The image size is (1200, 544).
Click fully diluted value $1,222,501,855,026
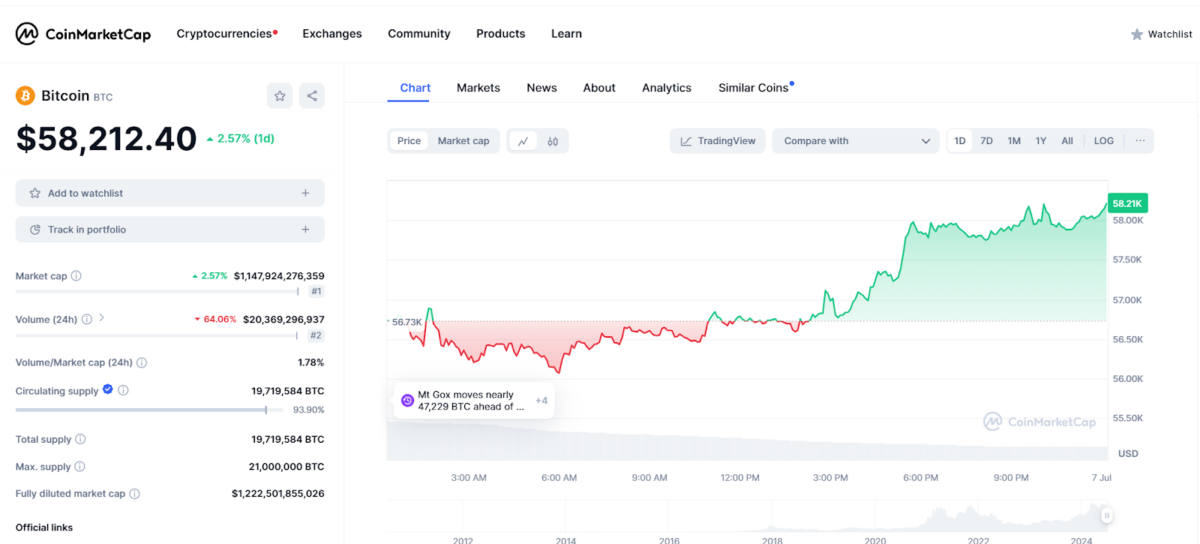click(278, 494)
